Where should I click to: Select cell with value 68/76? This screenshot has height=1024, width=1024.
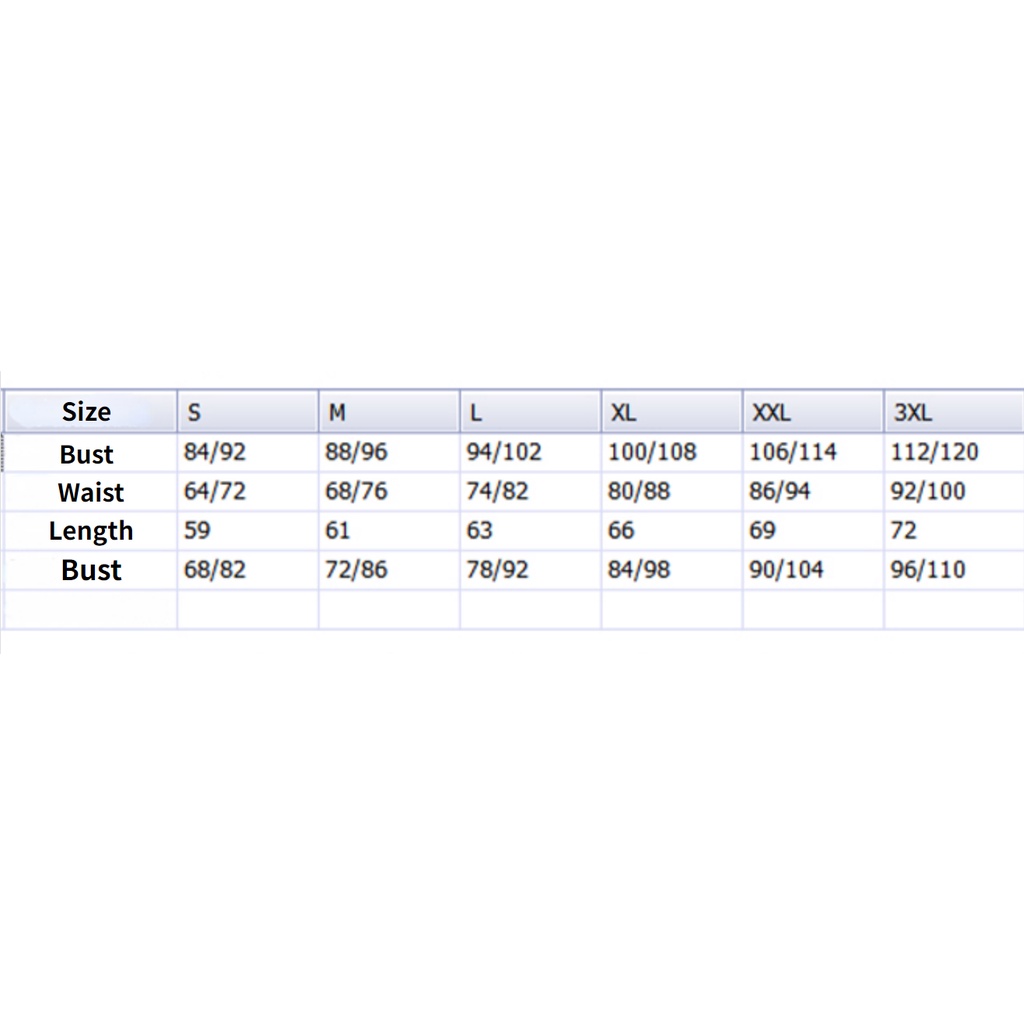click(389, 492)
